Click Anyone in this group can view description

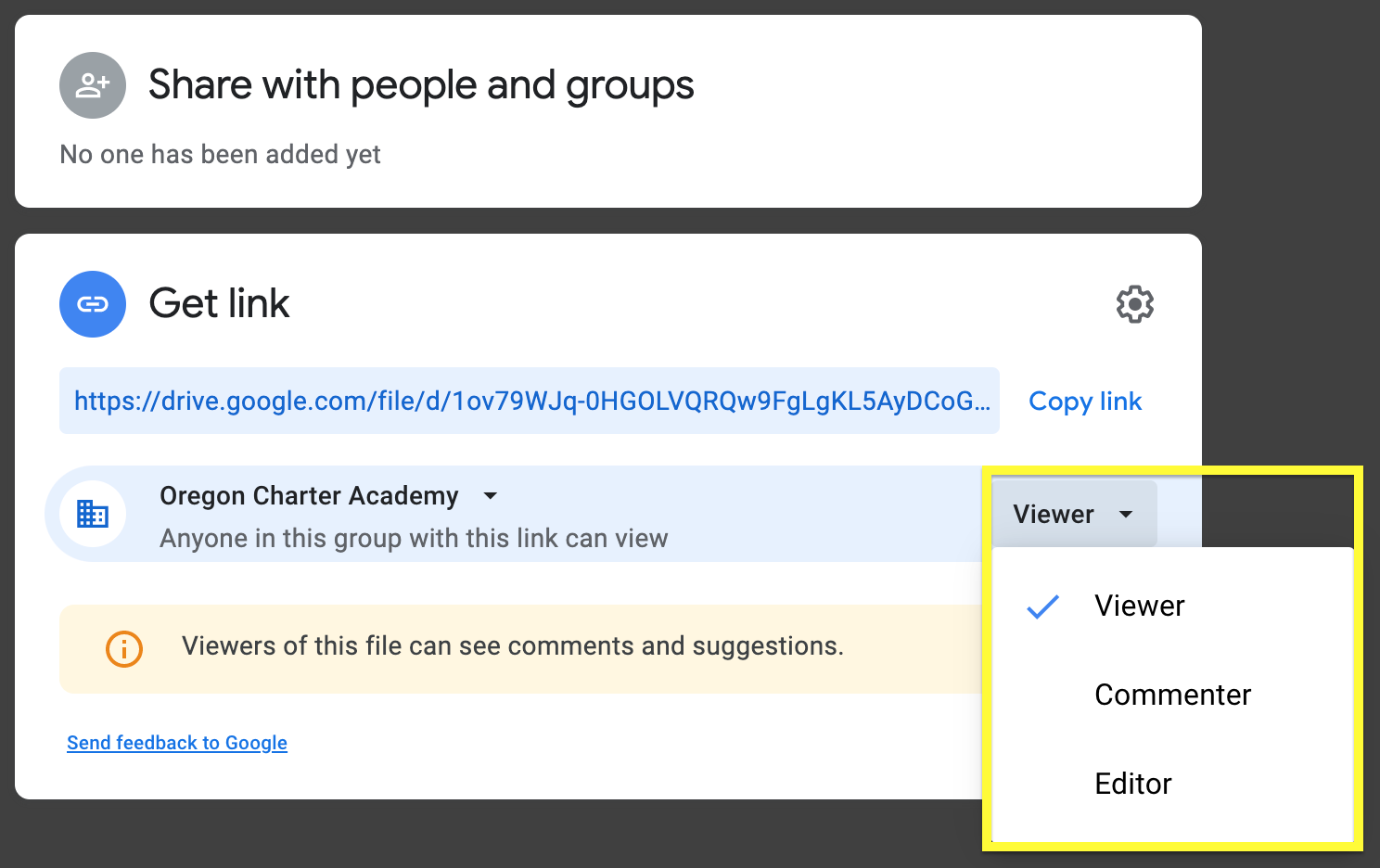coord(414,538)
